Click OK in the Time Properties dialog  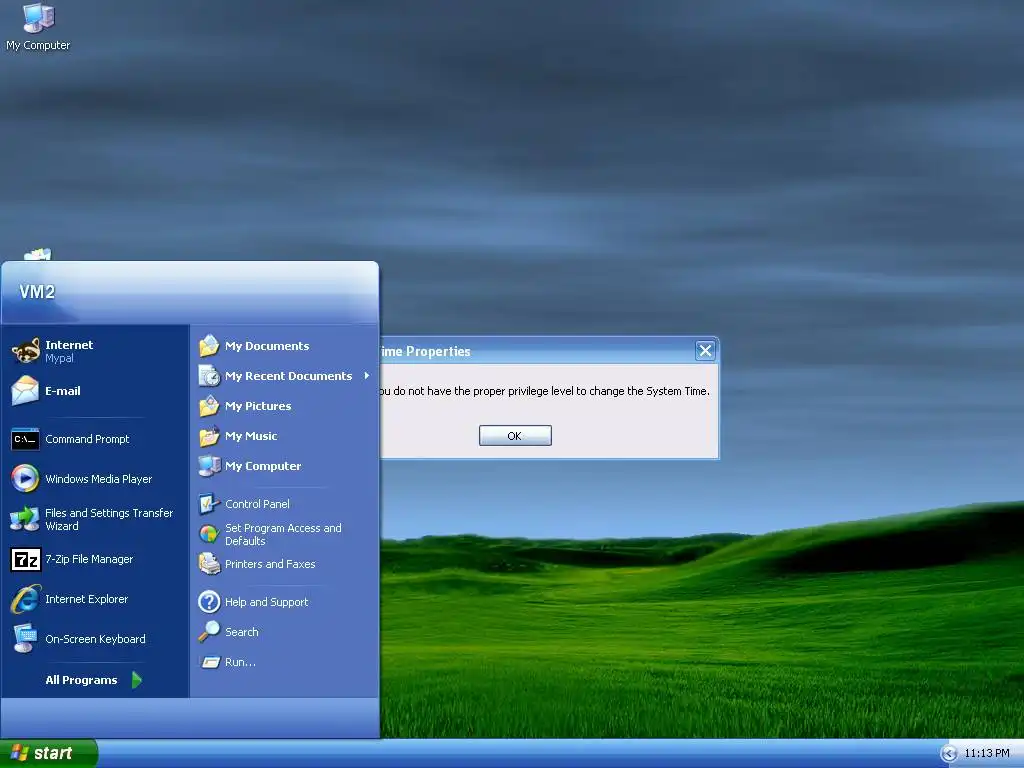point(515,436)
